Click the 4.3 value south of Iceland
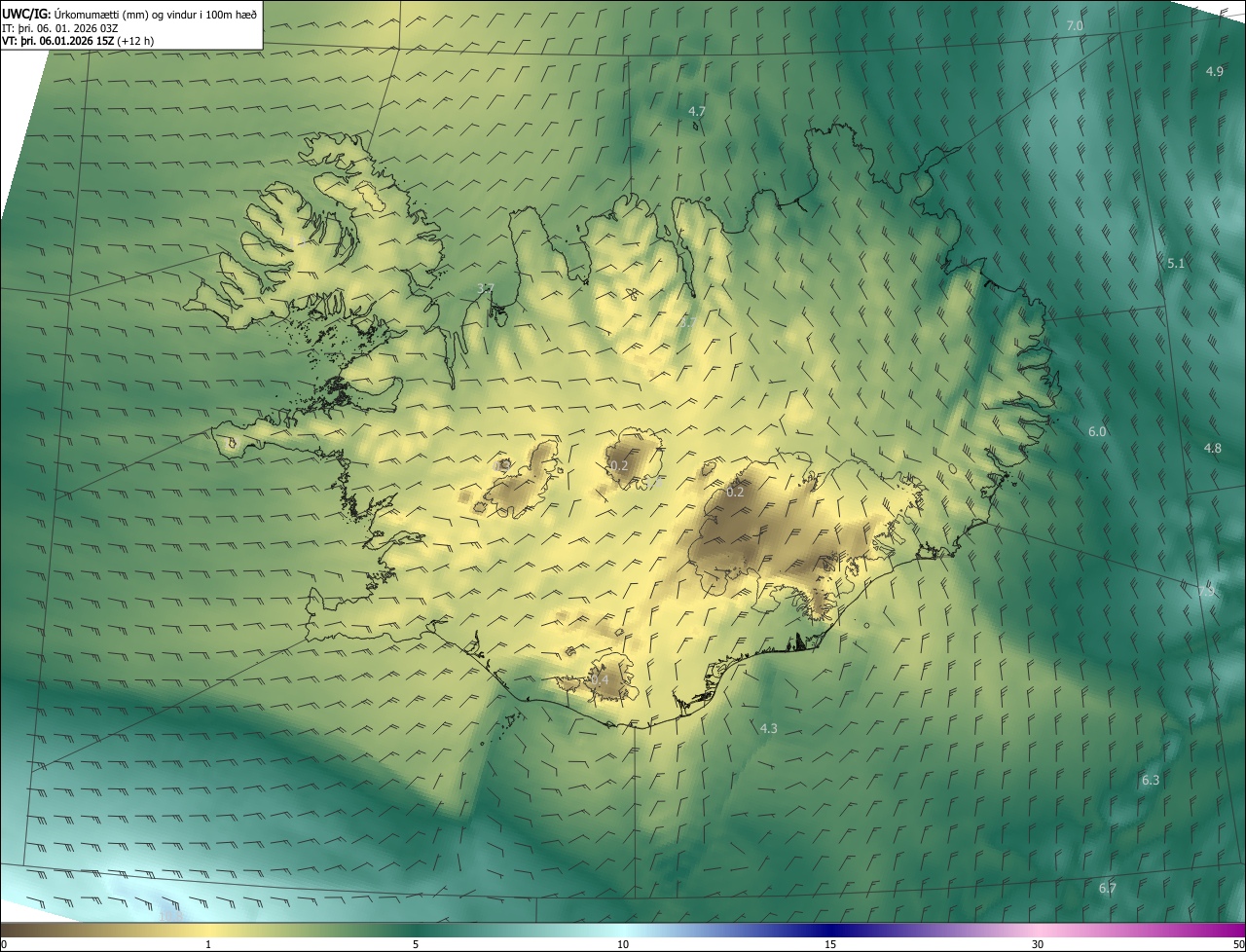Image resolution: width=1246 pixels, height=952 pixels. [768, 728]
